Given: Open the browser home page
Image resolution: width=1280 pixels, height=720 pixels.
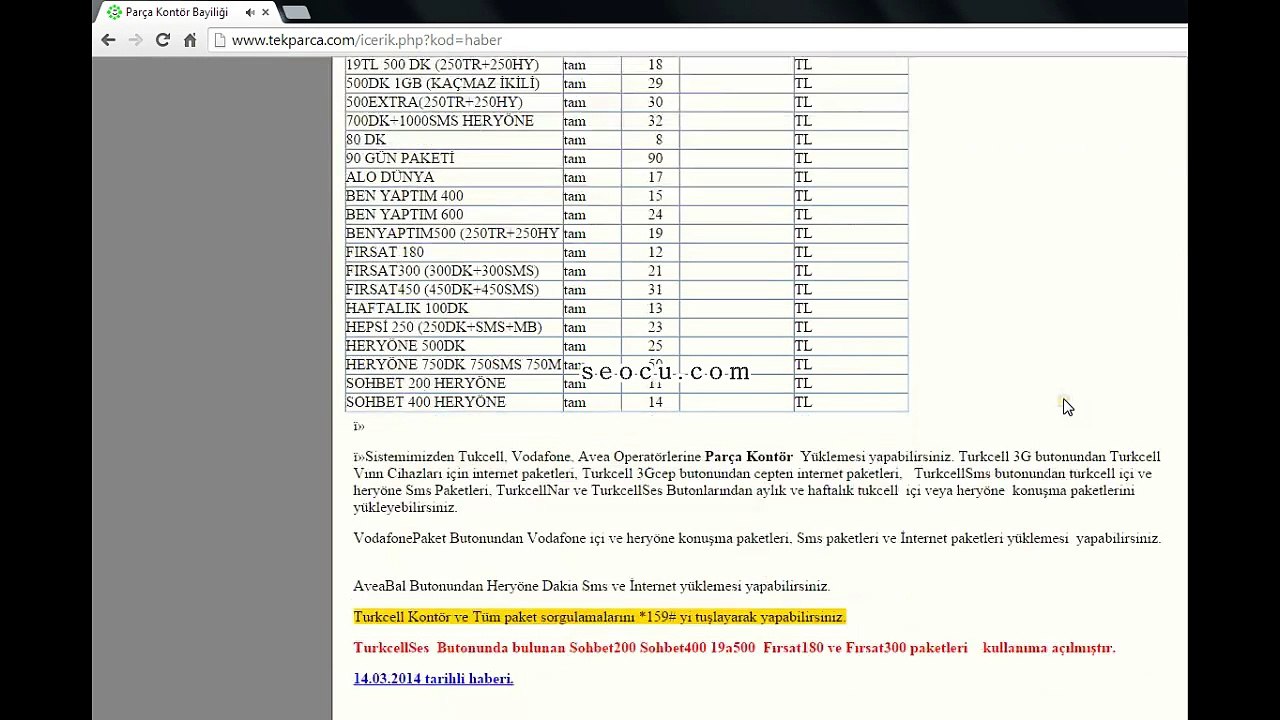Looking at the screenshot, I should click(x=190, y=40).
